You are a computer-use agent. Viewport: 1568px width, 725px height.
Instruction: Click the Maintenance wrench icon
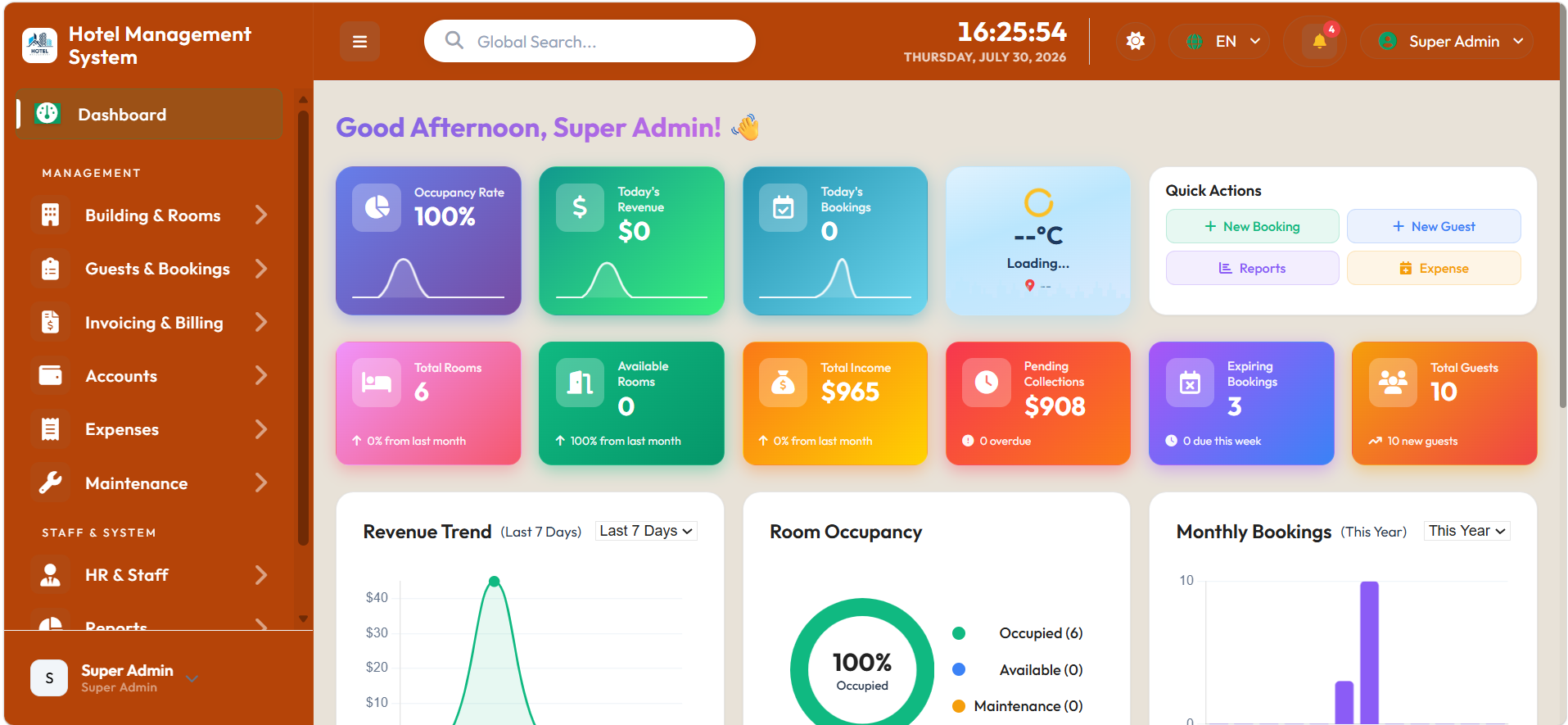pos(50,483)
